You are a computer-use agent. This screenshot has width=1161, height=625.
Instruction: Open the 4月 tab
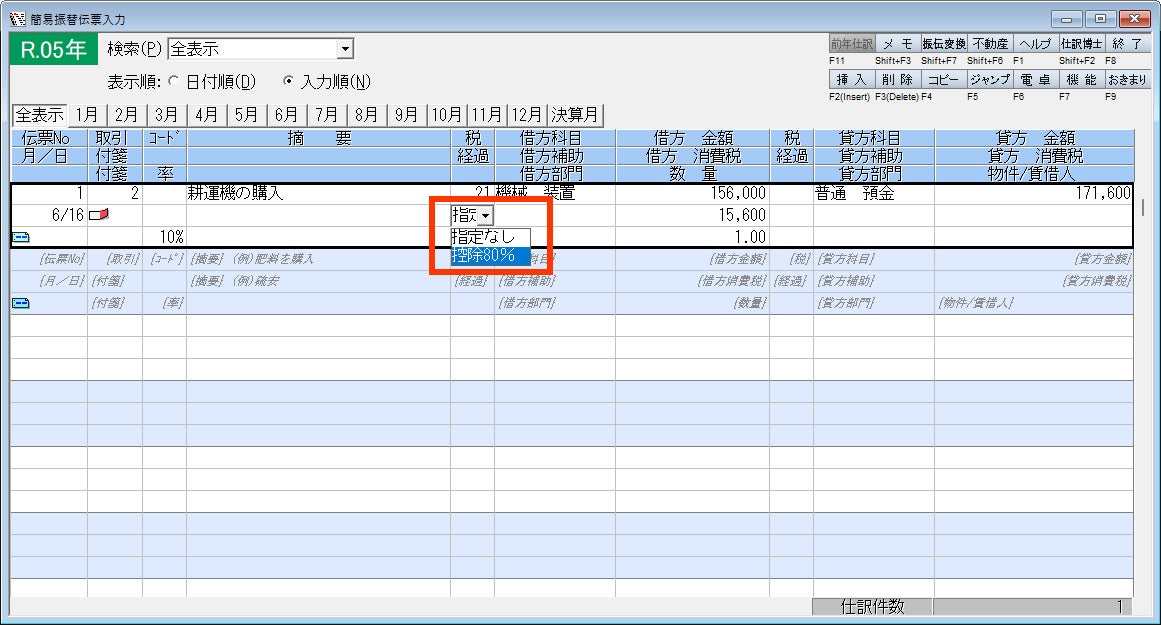(x=207, y=115)
